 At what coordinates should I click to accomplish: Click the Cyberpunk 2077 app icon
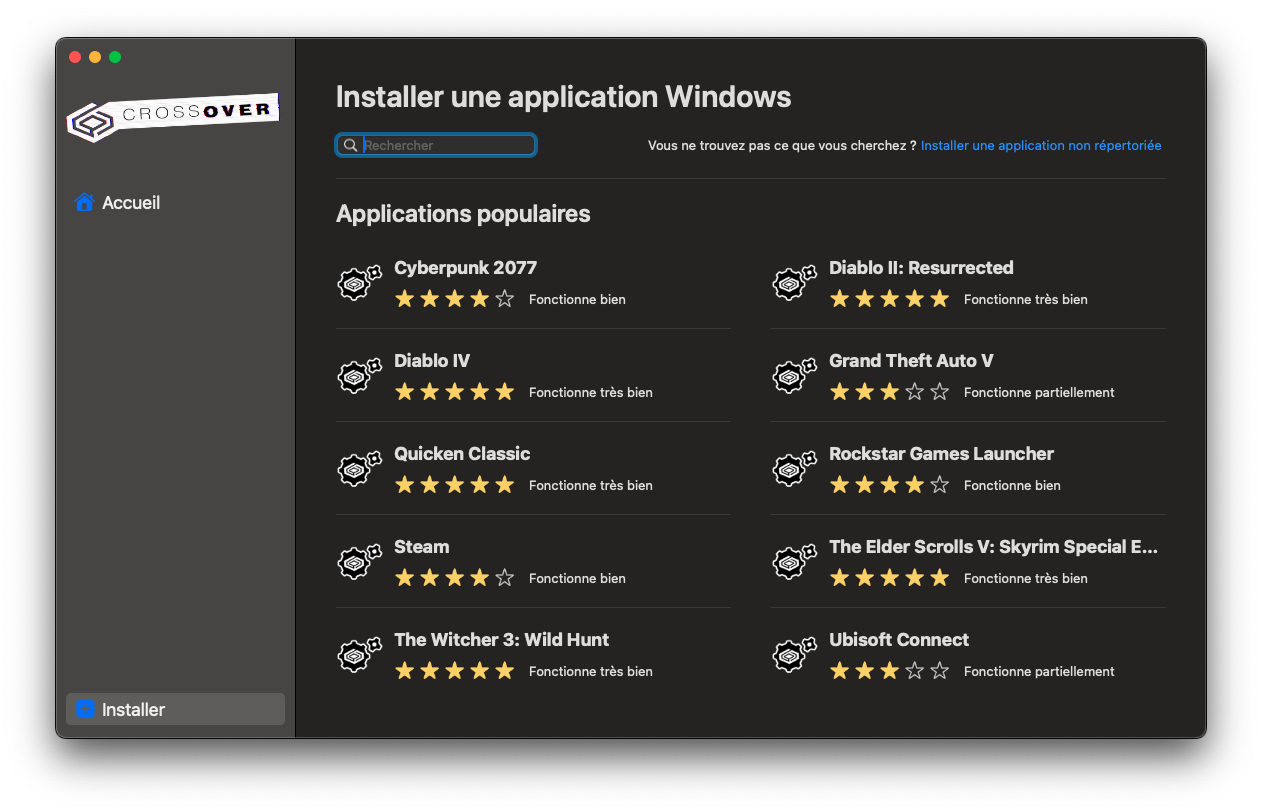tap(359, 283)
